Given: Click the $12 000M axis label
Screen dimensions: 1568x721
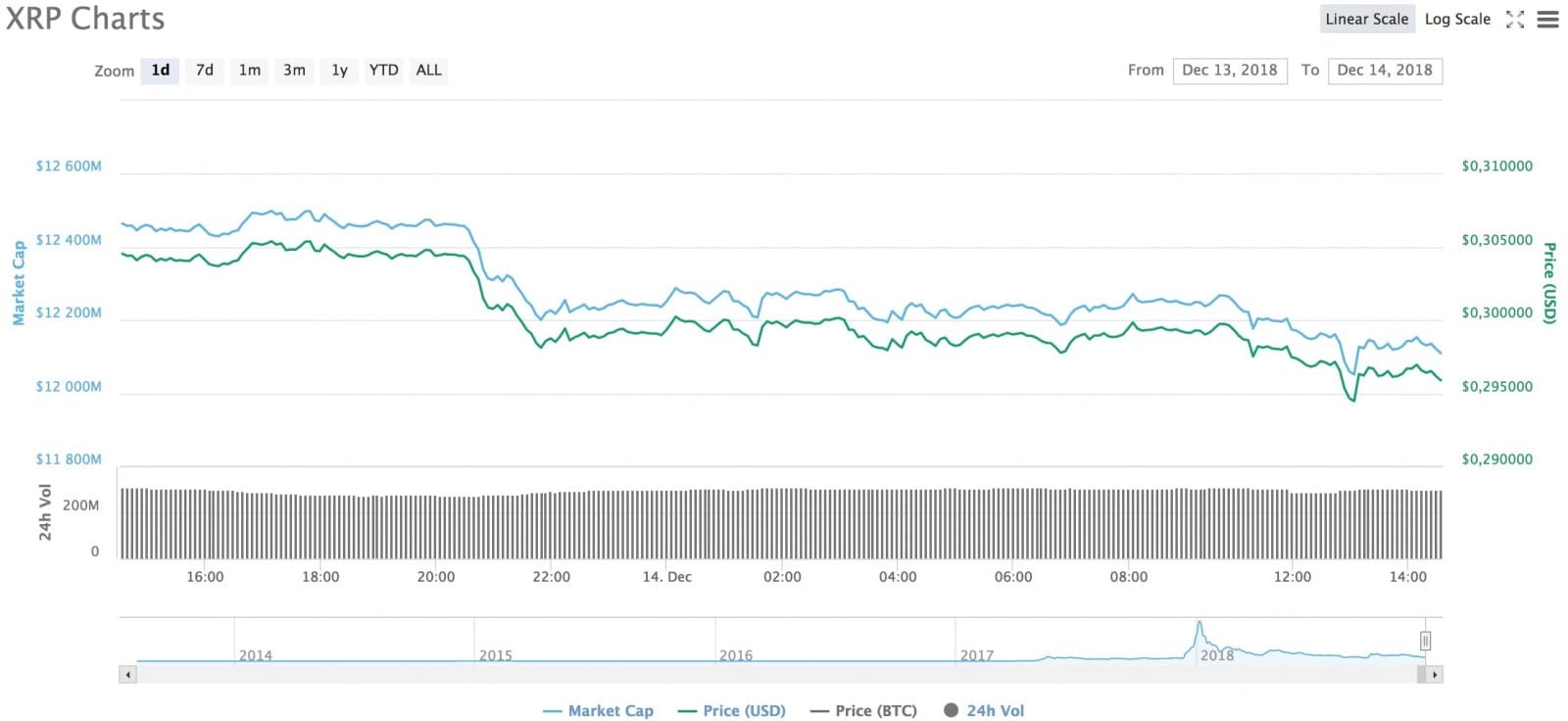Looking at the screenshot, I should coord(69,386).
